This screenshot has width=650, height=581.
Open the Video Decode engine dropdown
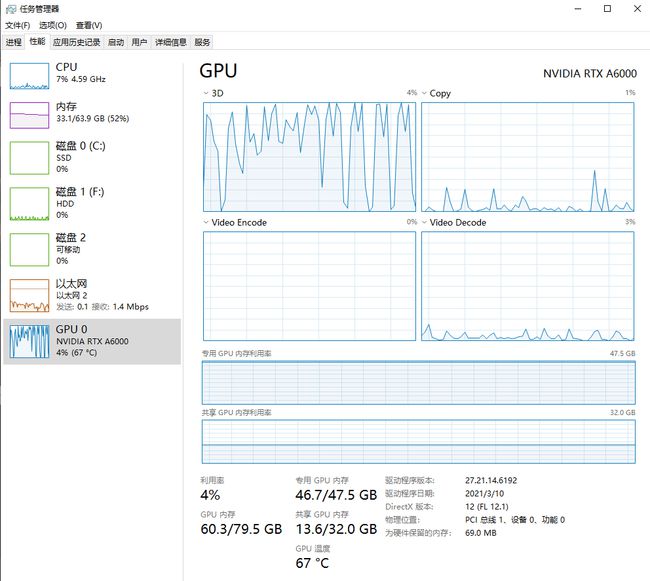pyautogui.click(x=424, y=222)
